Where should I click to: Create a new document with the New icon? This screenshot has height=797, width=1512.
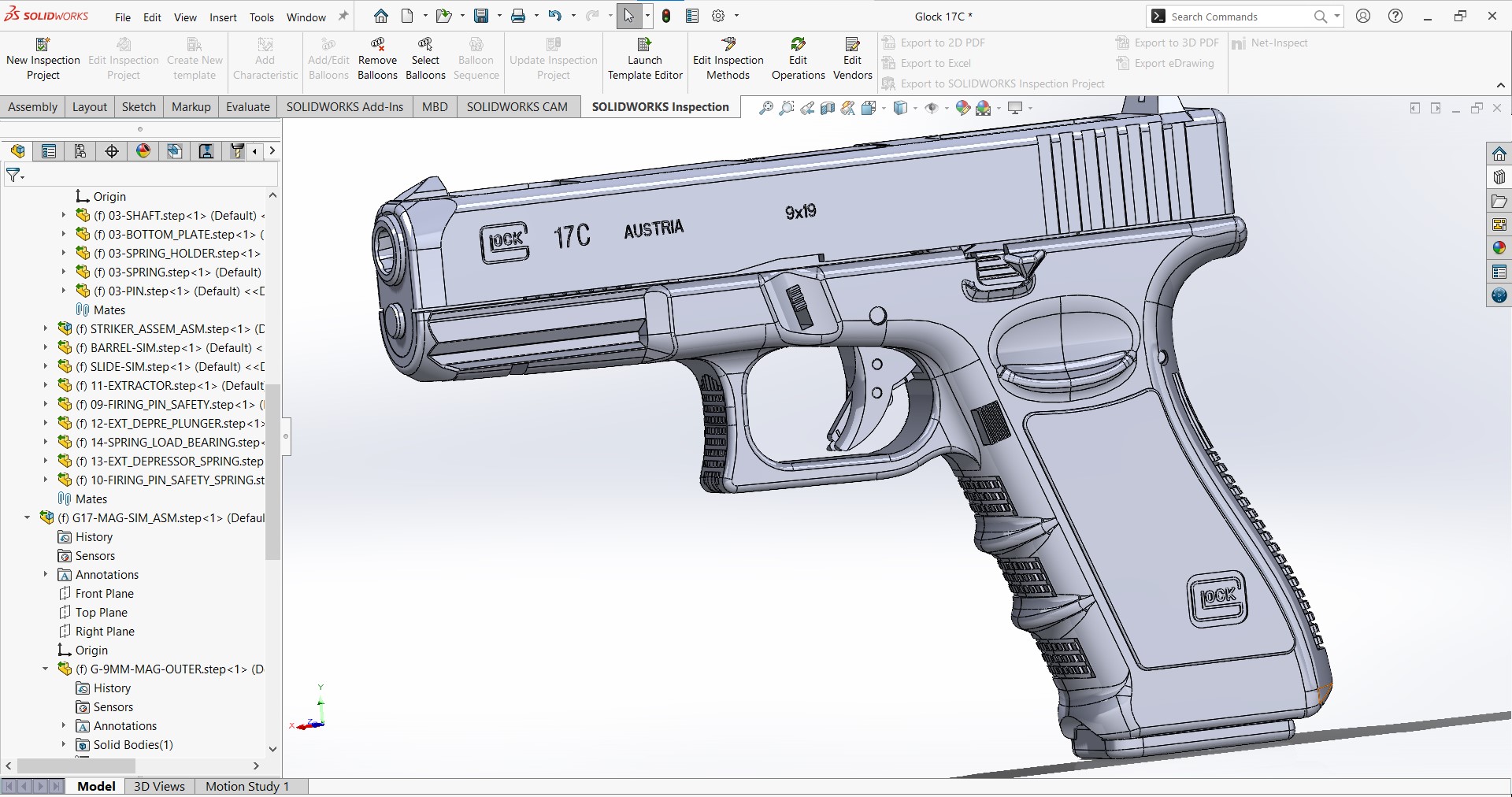pyautogui.click(x=407, y=16)
